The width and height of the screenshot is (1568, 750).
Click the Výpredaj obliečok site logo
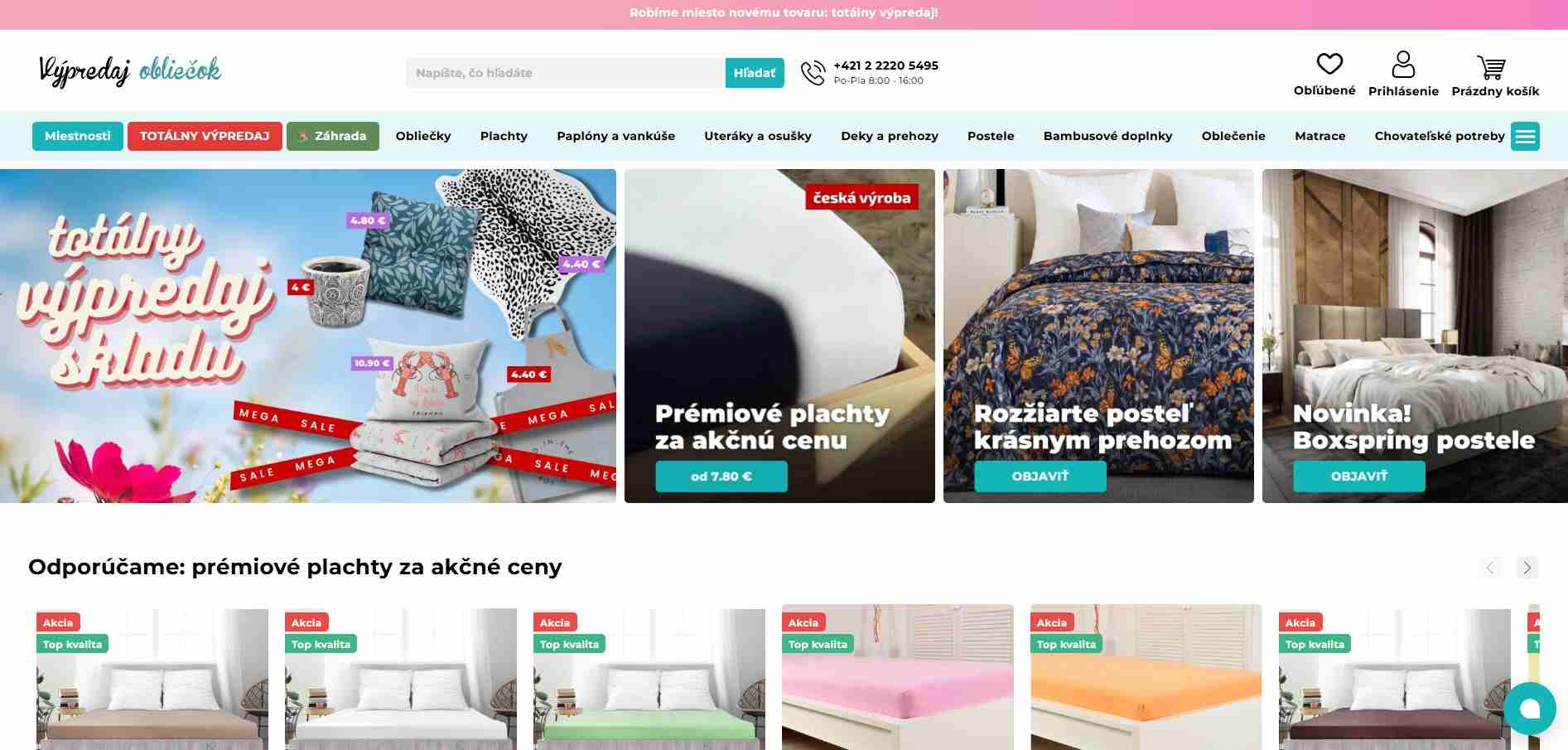(130, 70)
